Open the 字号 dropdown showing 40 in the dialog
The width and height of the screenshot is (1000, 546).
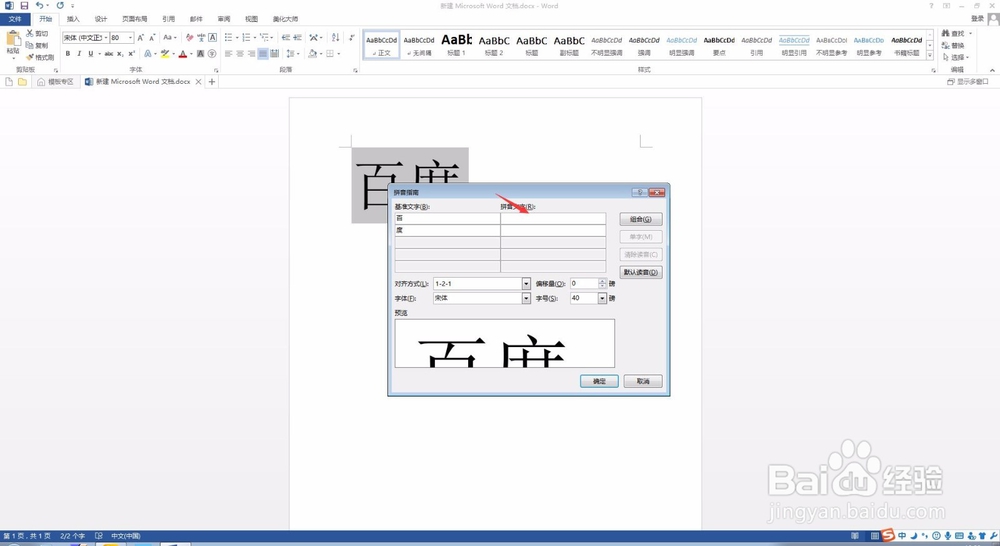[602, 298]
